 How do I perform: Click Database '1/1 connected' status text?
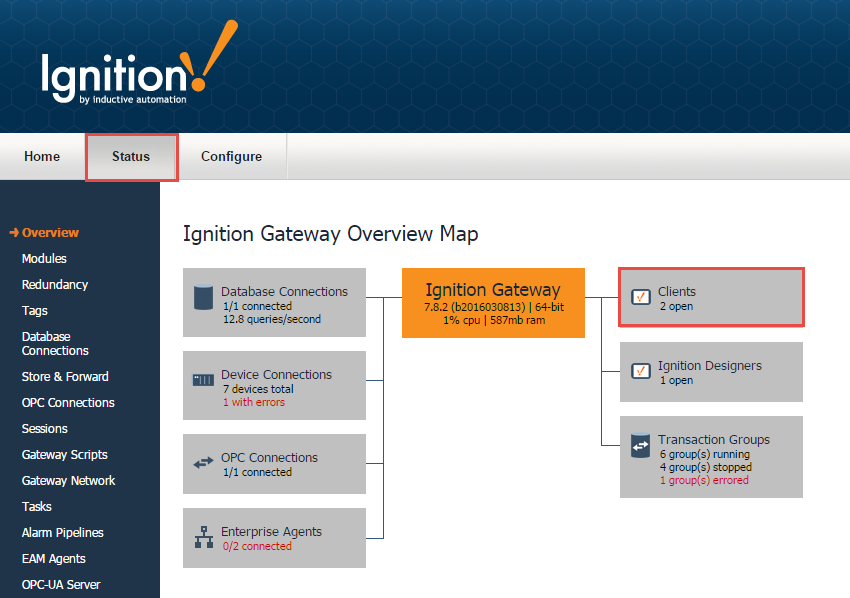(x=257, y=306)
